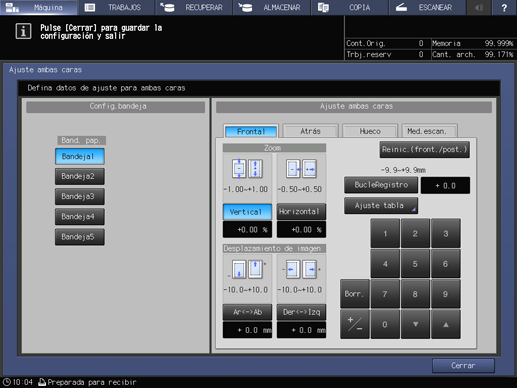Click the keypad down arrow
517x388 pixels.
click(415, 324)
